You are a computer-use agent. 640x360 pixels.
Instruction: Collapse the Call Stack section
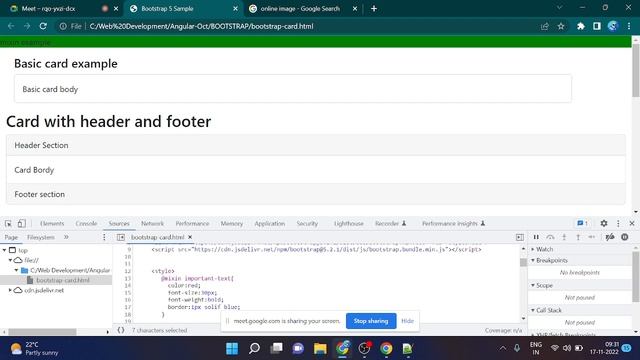click(533, 310)
